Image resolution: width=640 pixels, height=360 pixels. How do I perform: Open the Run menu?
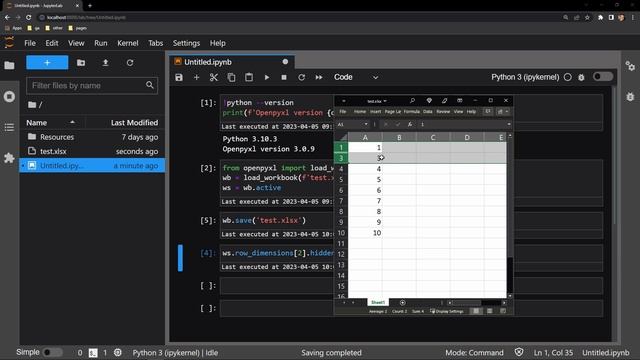[x=101, y=43]
